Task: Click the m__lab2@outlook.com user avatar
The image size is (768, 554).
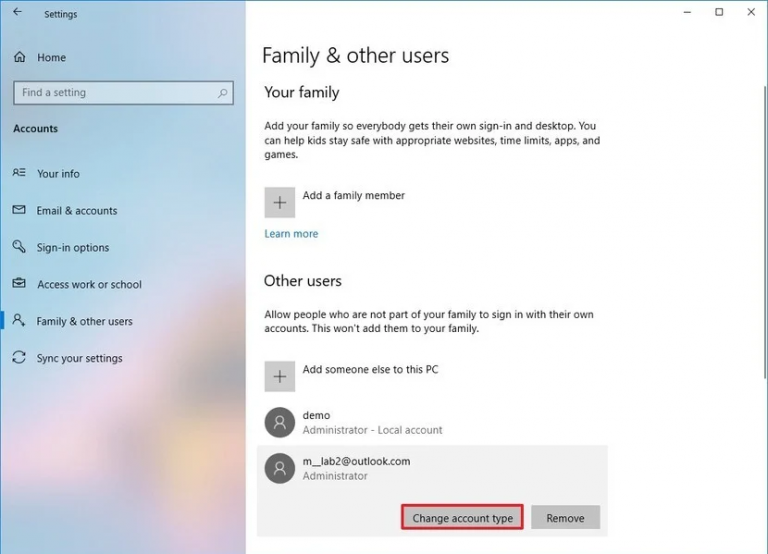Action: [280, 468]
